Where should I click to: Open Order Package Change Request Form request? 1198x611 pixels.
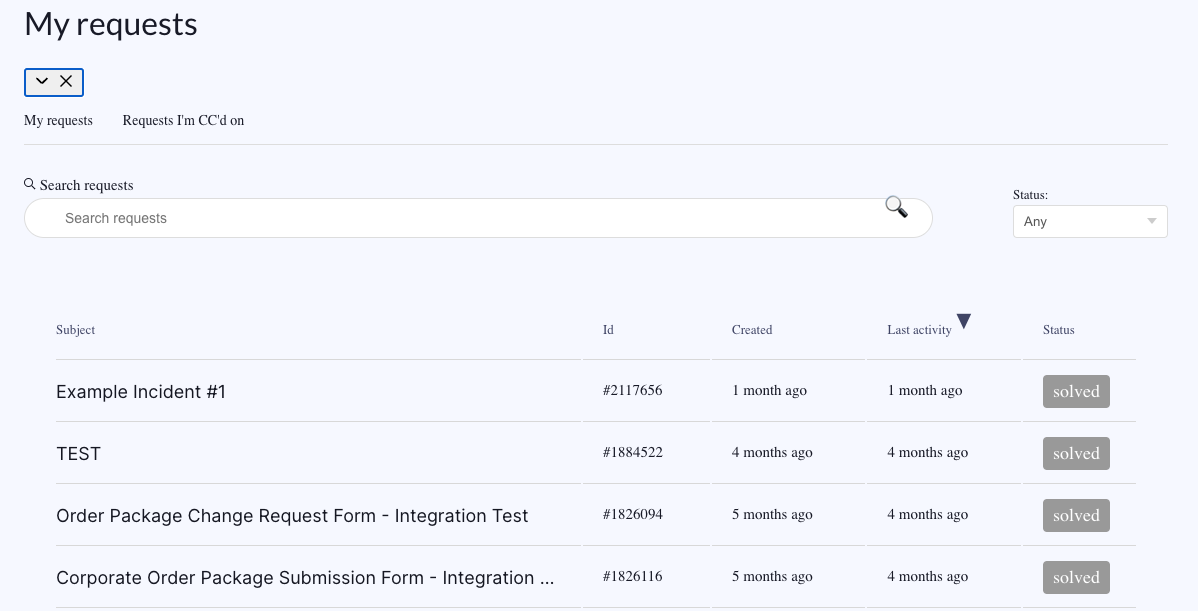(292, 516)
